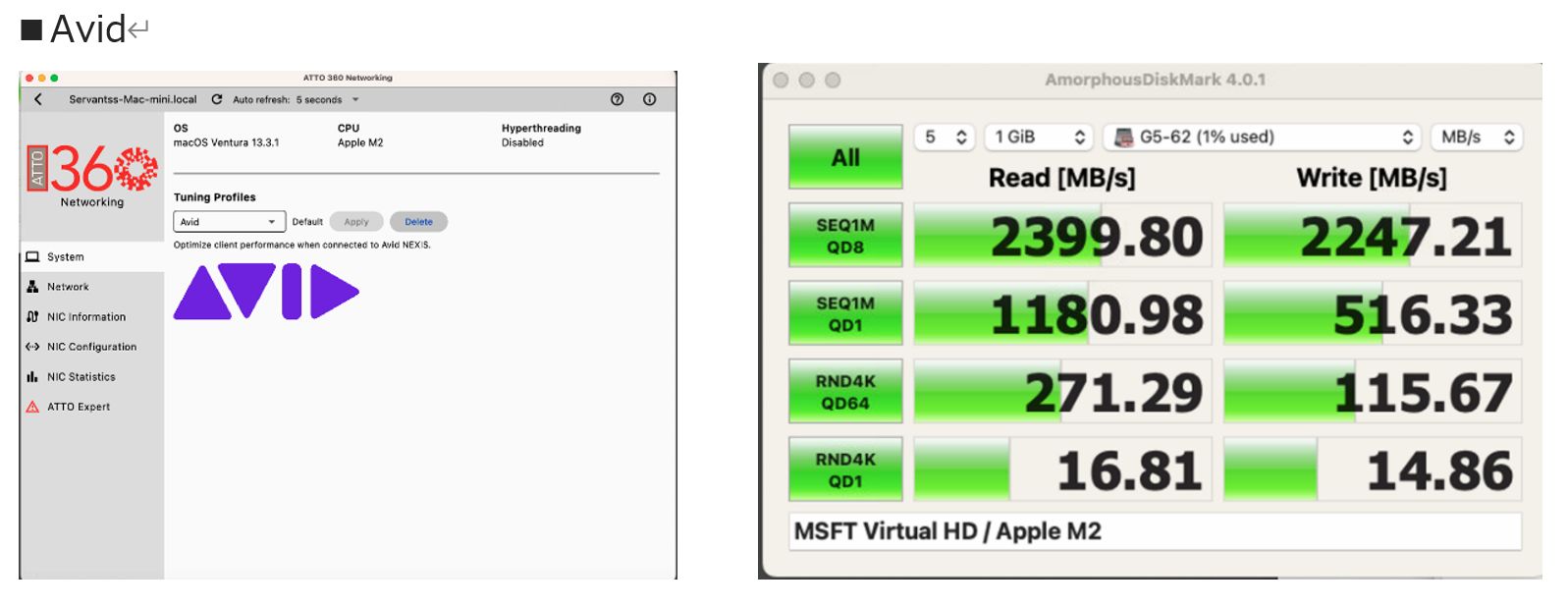
Task: Click the Hyperthreading Disabled value
Action: click(522, 142)
